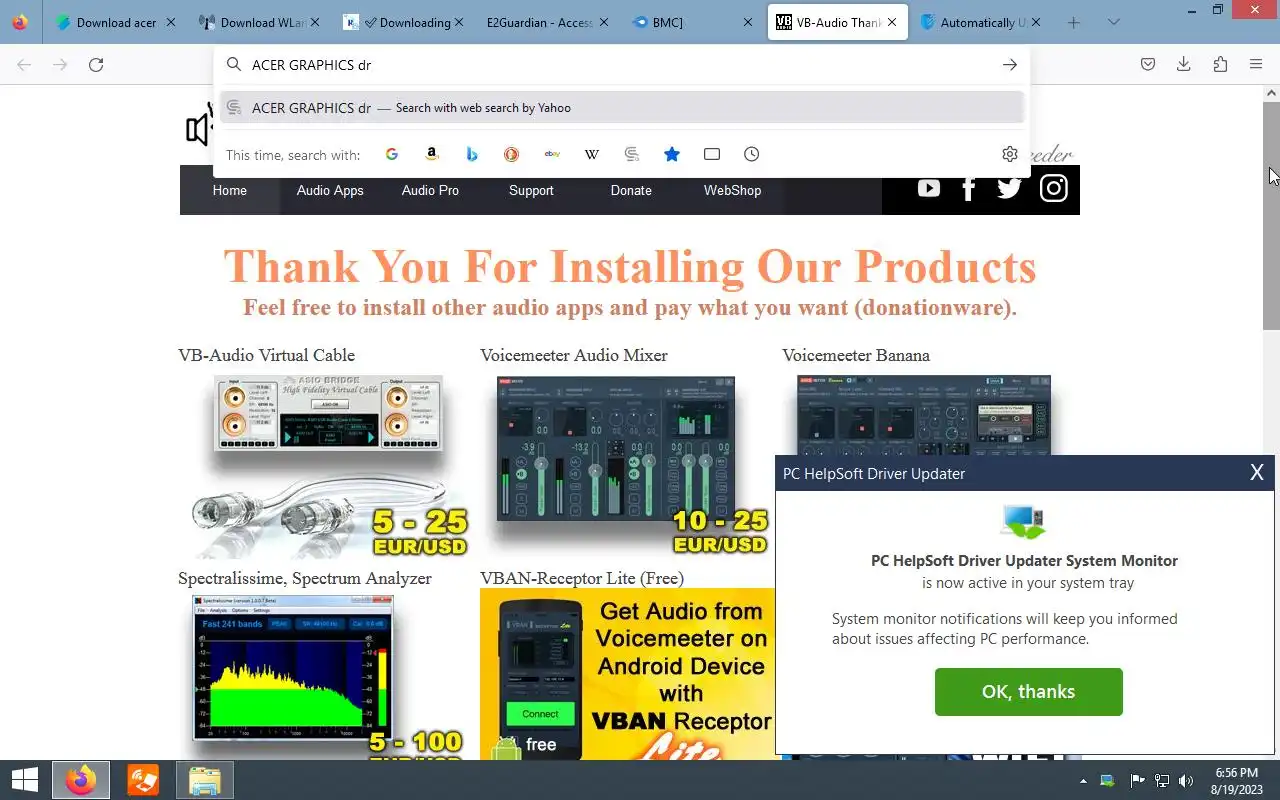Open the Support menu
Image resolution: width=1280 pixels, height=800 pixels.
coord(531,190)
